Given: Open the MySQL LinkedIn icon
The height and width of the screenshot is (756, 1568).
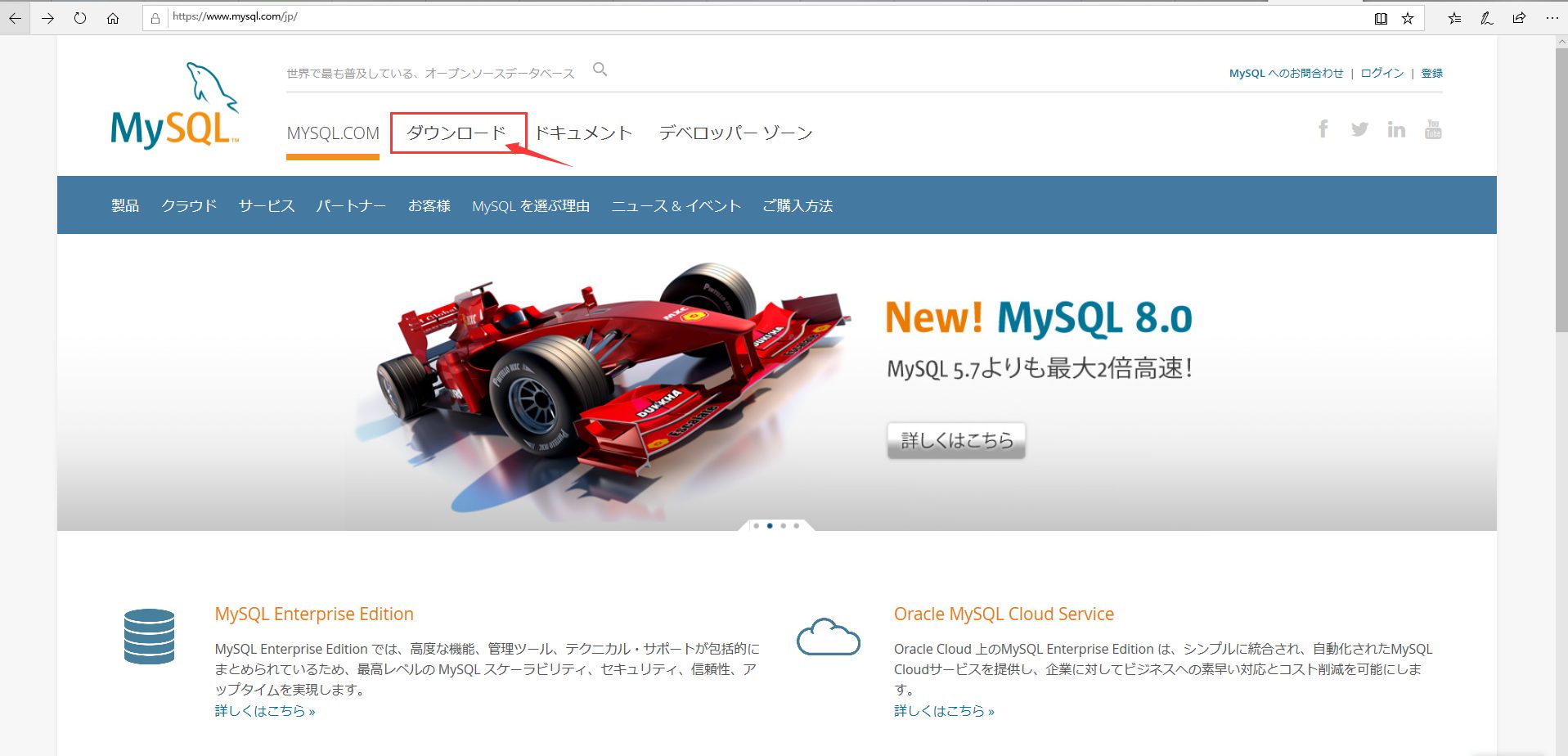Looking at the screenshot, I should point(1396,129).
